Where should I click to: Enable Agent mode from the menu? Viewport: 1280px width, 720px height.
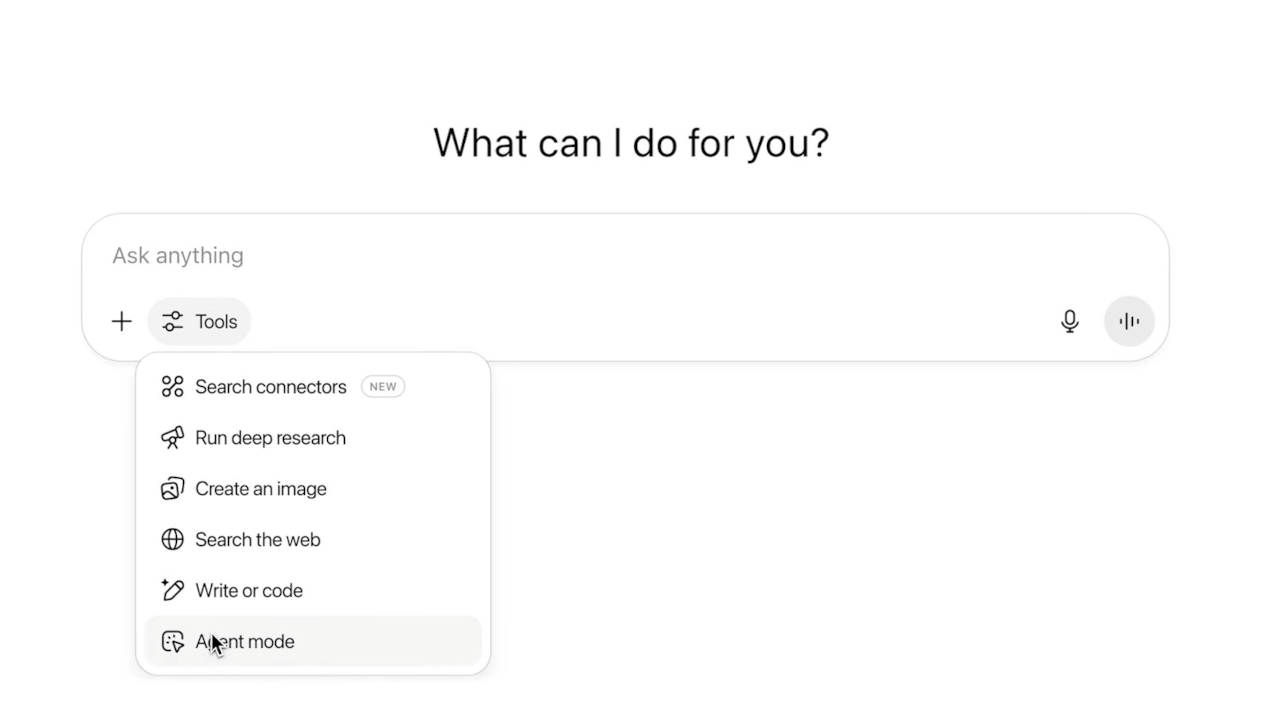313,641
